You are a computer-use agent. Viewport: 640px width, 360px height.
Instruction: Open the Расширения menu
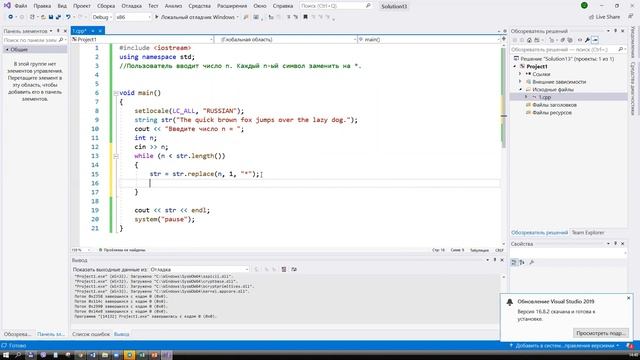(x=232, y=6)
